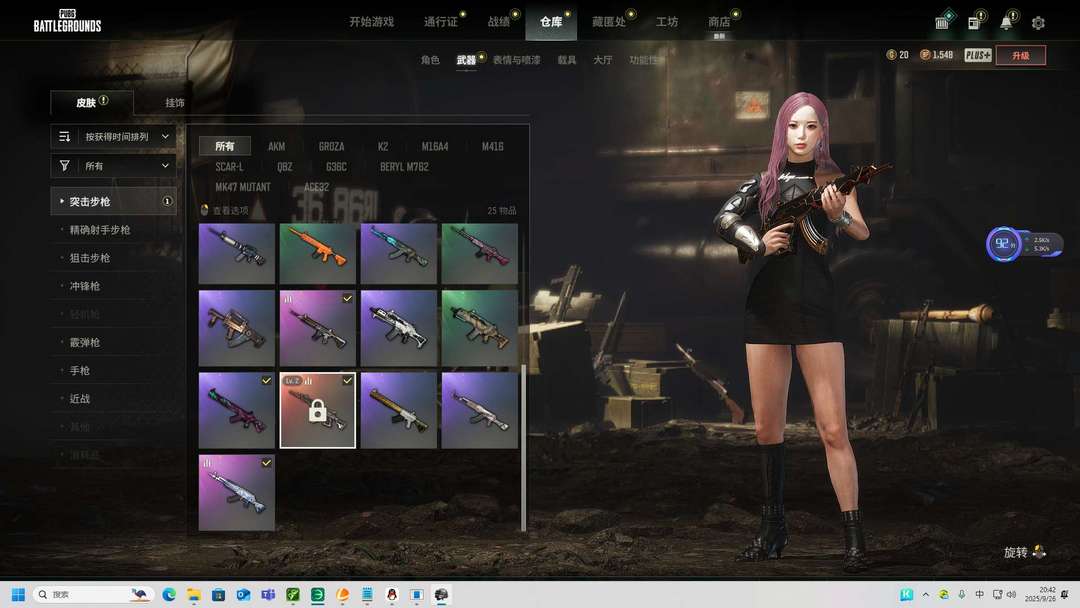Viewport: 1080px width, 608px height.
Task: Filter skins by MK47 MUTANT
Action: [x=242, y=187]
